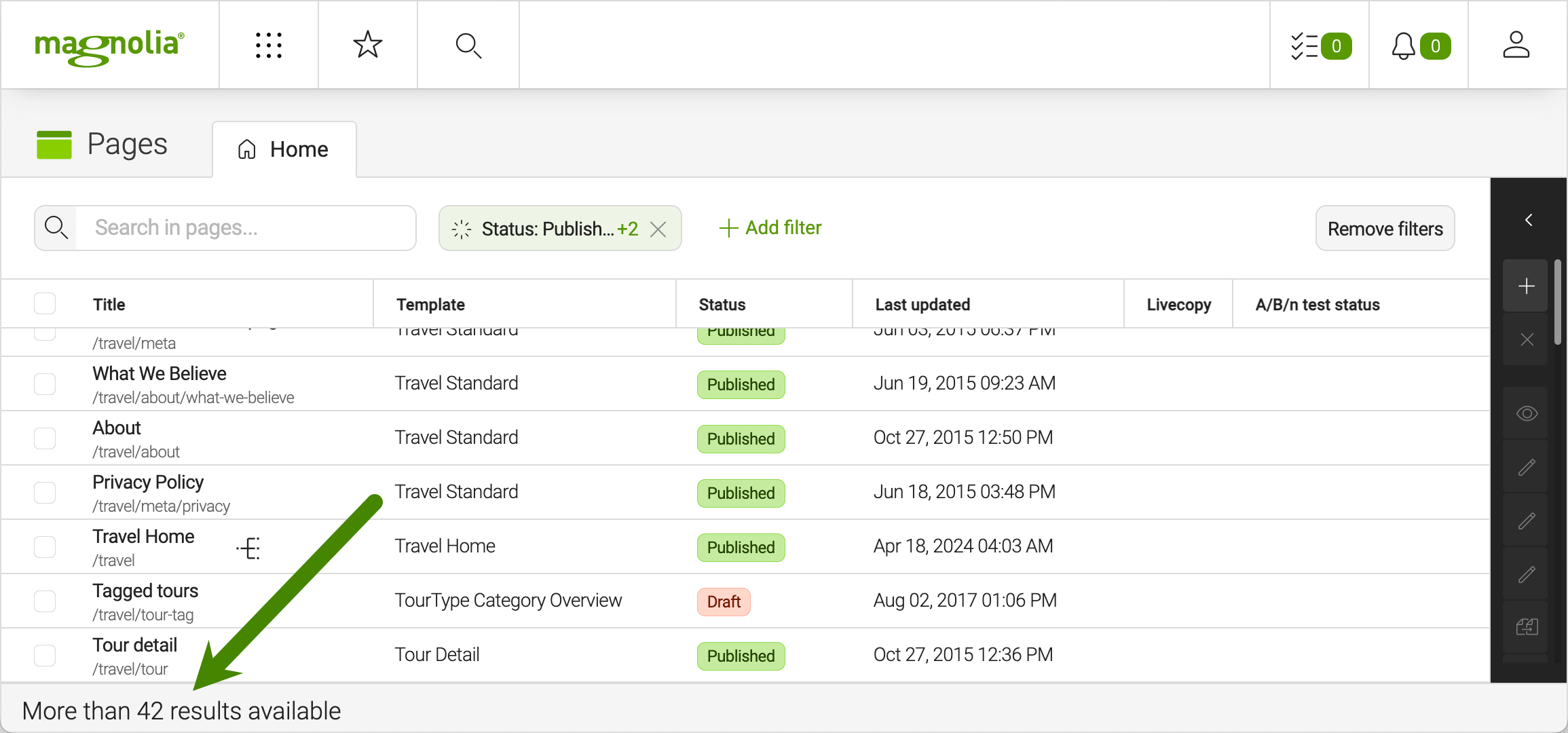
Task: Sort by Last updated column header
Action: click(x=922, y=305)
